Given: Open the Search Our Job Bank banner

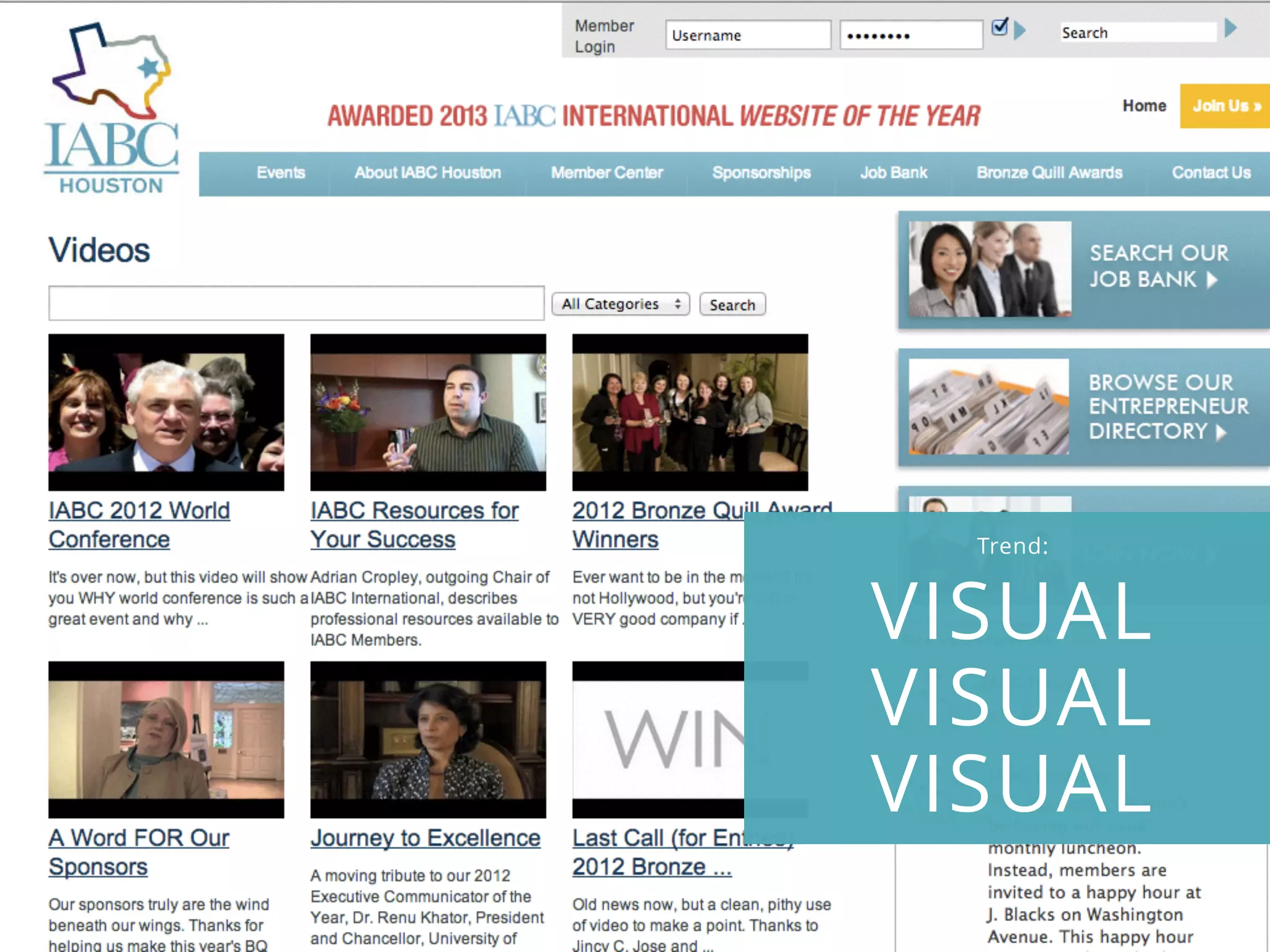Looking at the screenshot, I should (1083, 270).
